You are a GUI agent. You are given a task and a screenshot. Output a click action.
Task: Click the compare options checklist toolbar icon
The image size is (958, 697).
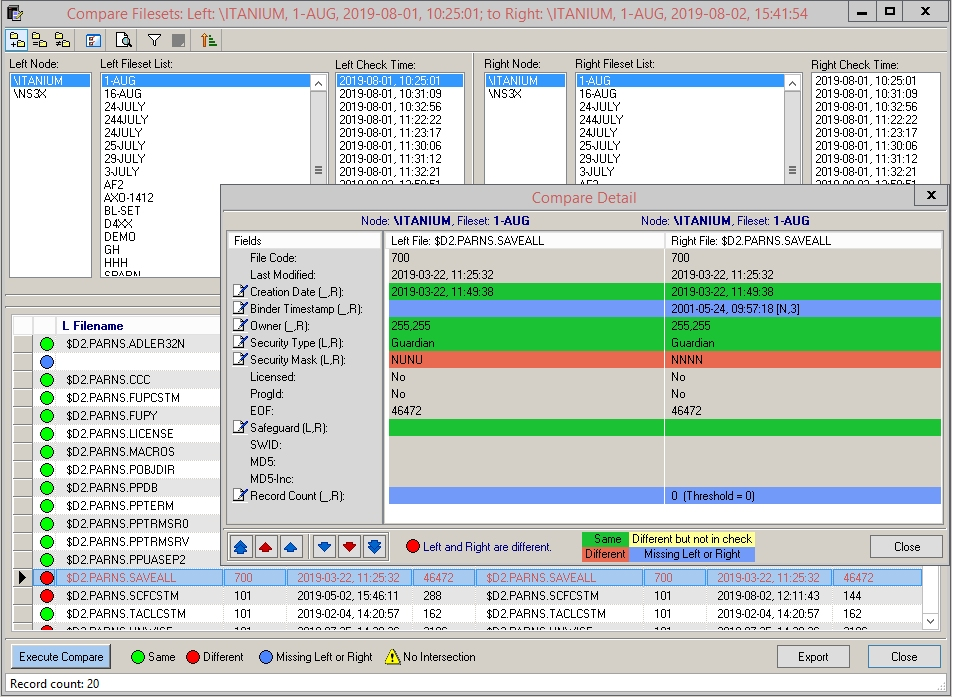click(x=93, y=40)
